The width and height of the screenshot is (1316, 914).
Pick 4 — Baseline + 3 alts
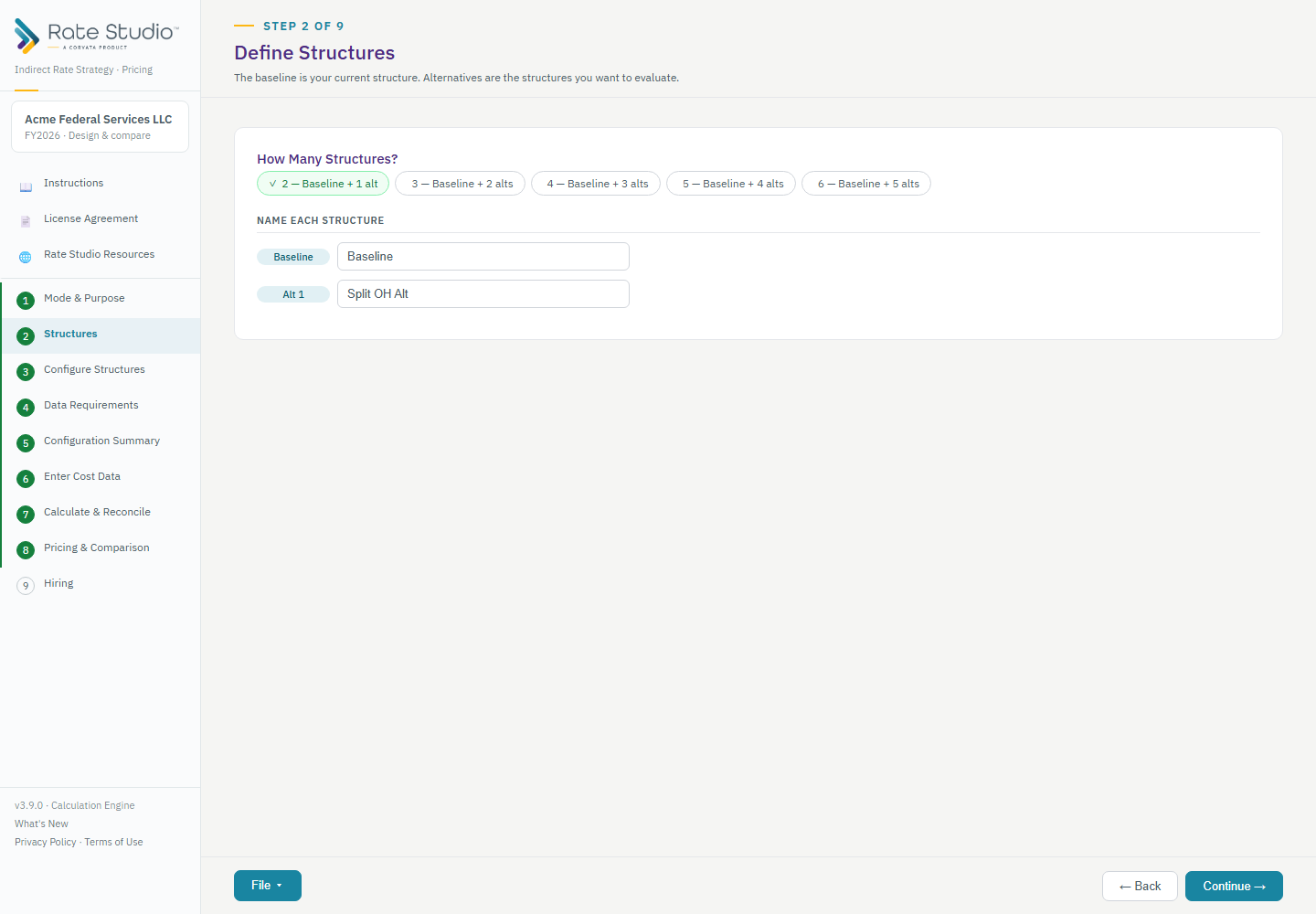[596, 184]
